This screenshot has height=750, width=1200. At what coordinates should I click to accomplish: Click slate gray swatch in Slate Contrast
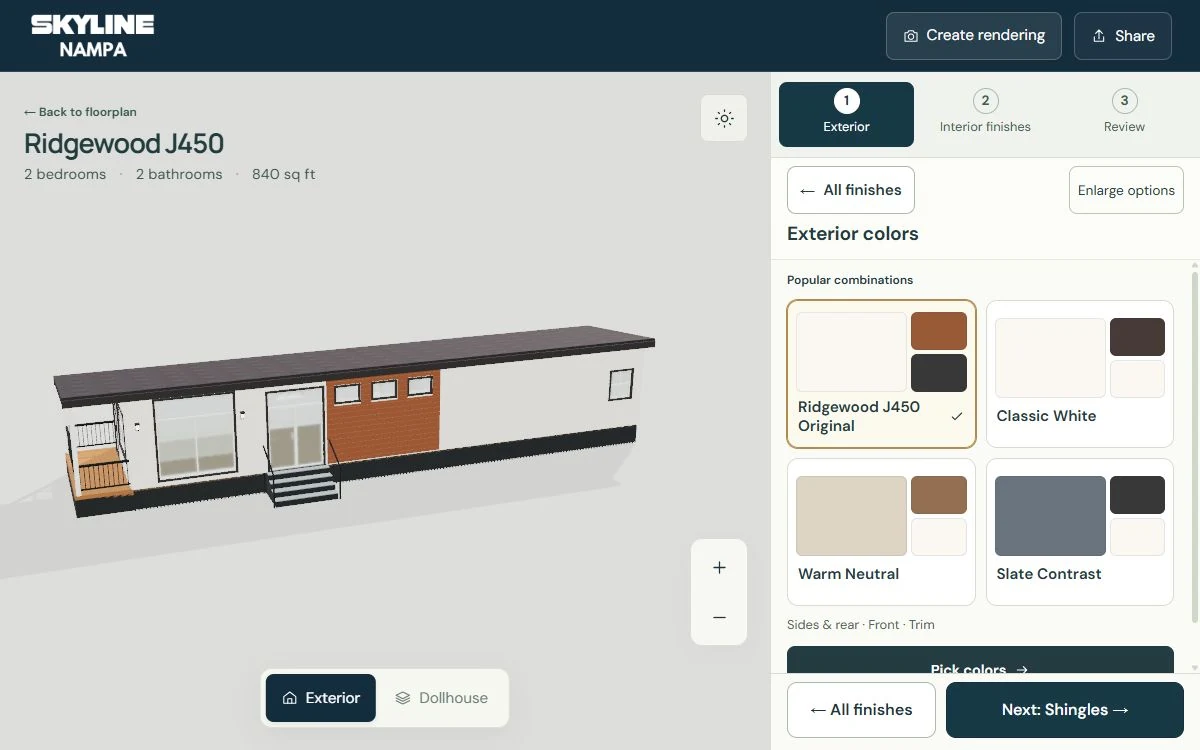(1050, 516)
